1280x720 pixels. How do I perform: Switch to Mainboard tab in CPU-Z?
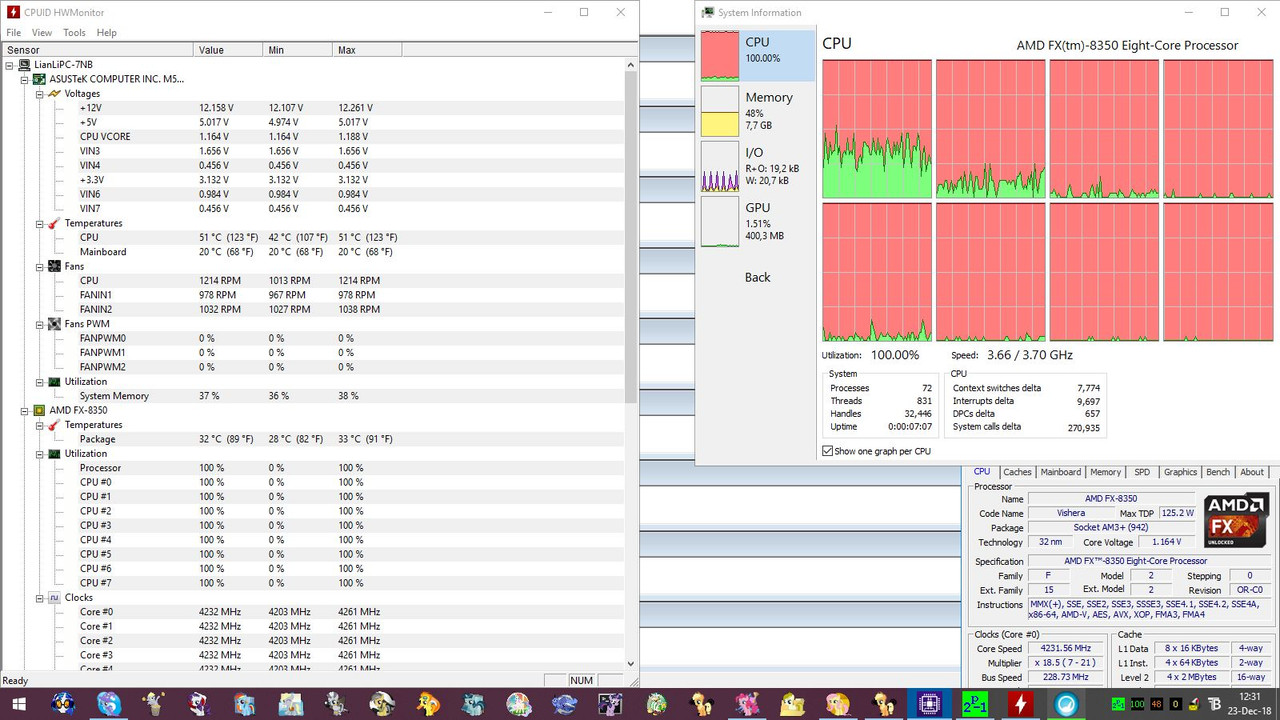(1061, 472)
